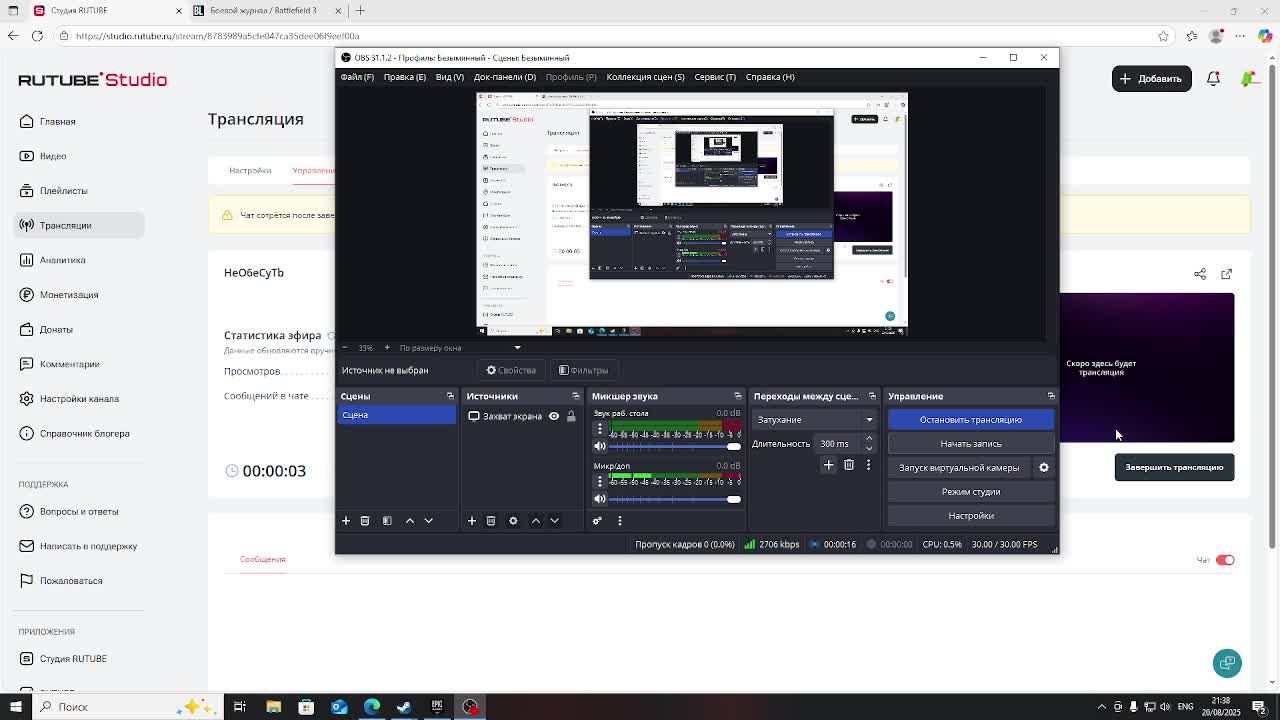The width and height of the screenshot is (1280, 720).
Task: Switch to the Battlefield 3 browser tab
Action: (x=268, y=11)
